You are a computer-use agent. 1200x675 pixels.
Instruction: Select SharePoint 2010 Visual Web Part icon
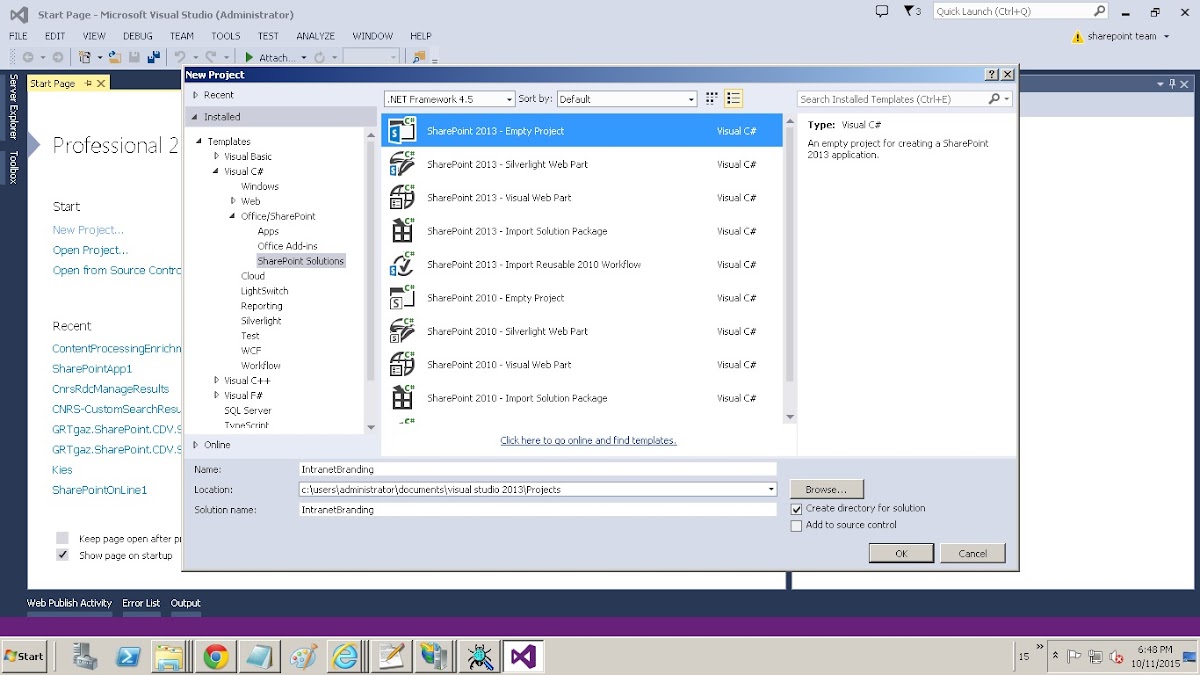(402, 364)
